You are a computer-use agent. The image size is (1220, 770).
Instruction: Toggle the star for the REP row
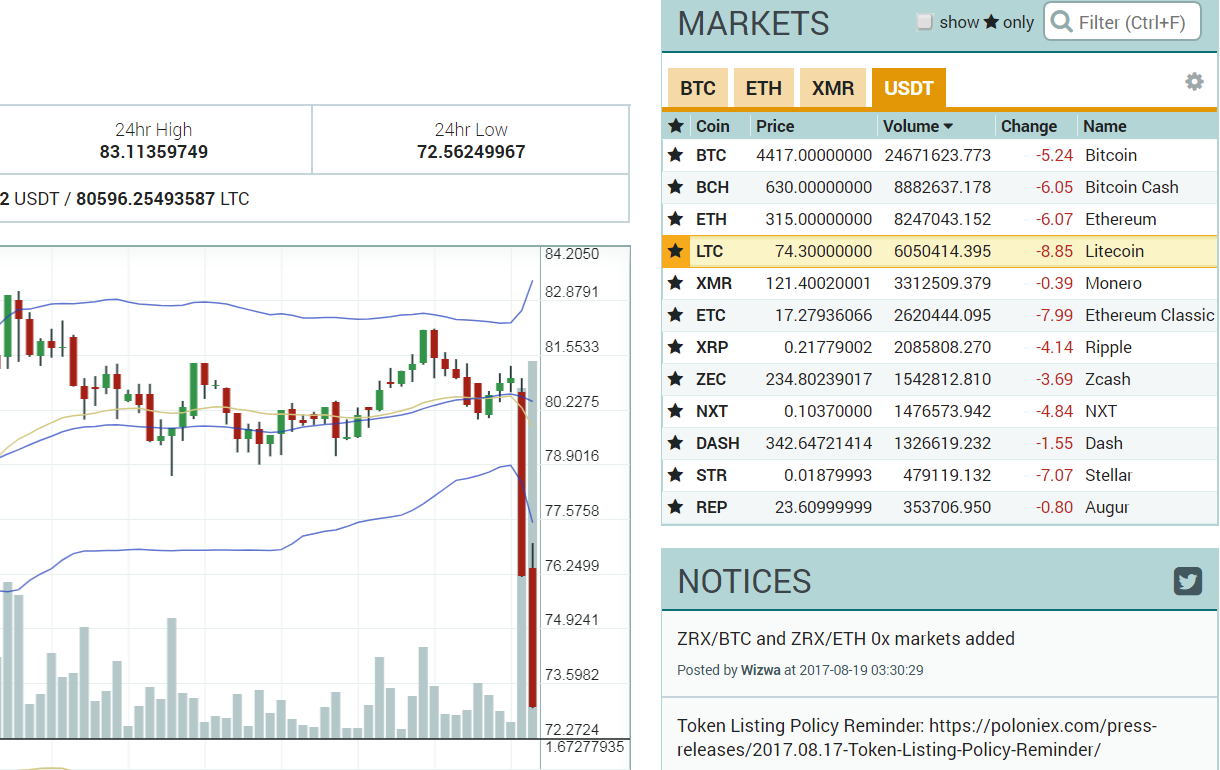pyautogui.click(x=676, y=507)
